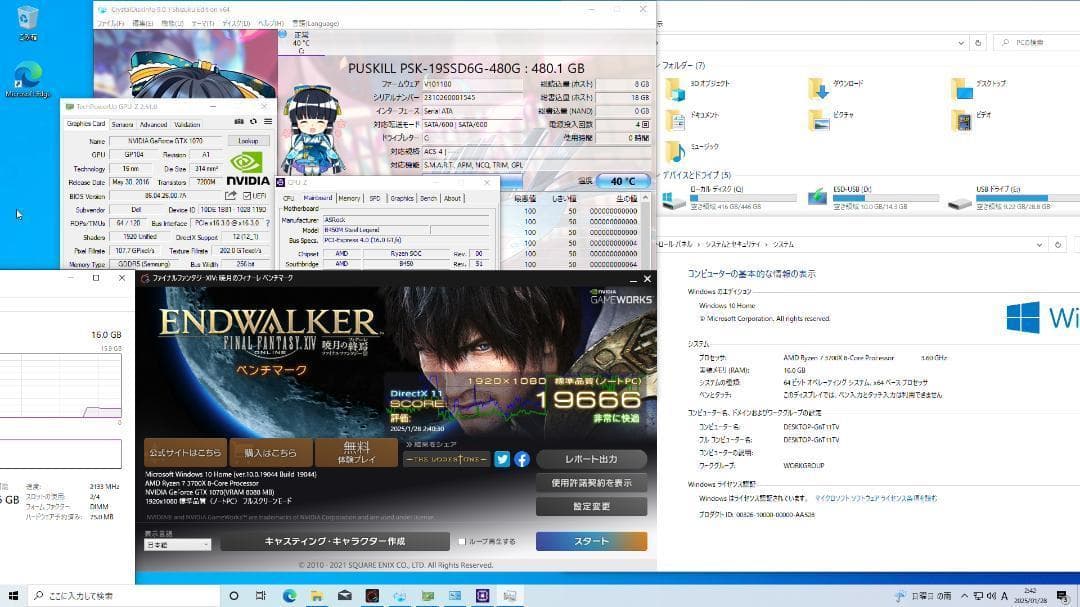The width and height of the screenshot is (1080, 607).
Task: Click the BIOS export share icon in GPU-Z
Action: (232, 196)
